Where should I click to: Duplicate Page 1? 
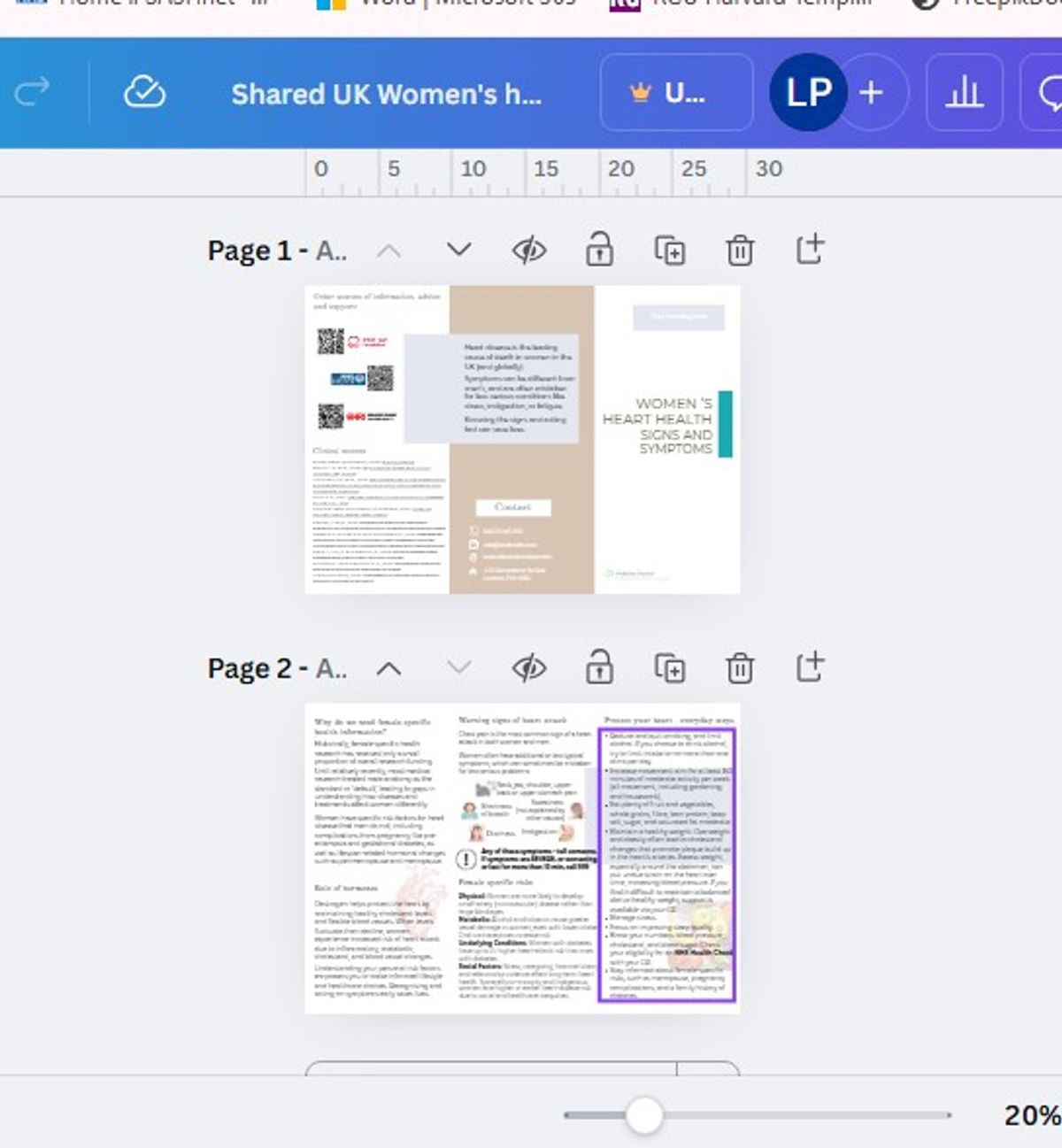[670, 250]
